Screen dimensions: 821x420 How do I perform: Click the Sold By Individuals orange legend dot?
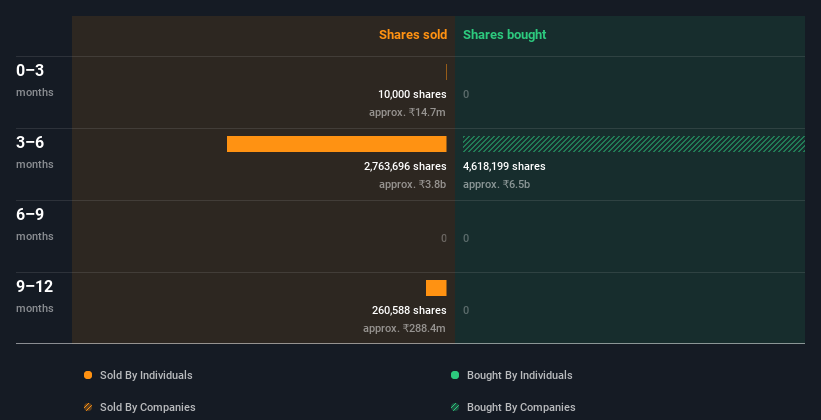[88, 375]
